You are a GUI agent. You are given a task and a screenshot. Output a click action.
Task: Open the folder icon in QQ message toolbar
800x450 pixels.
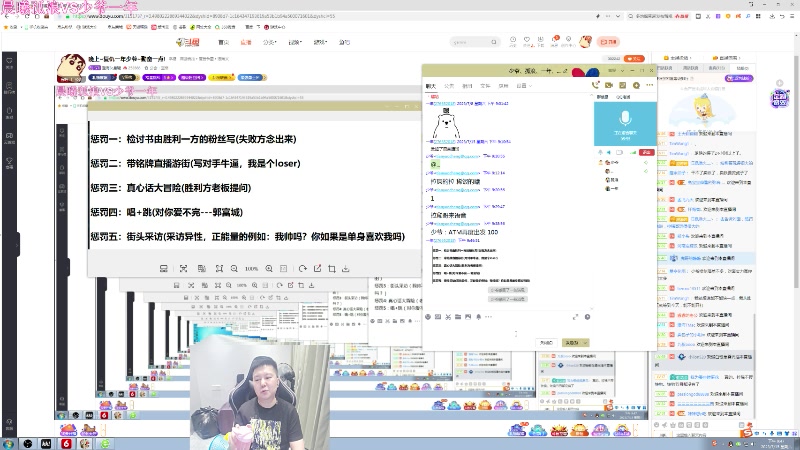[458, 317]
